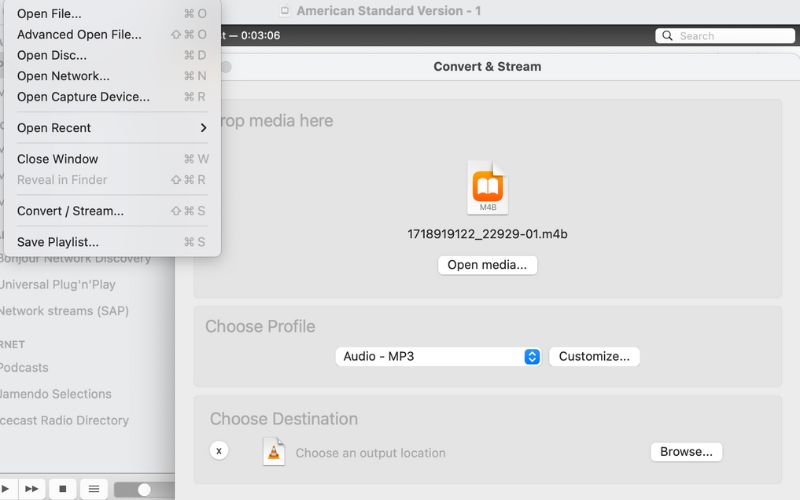Click the VLC cone output file icon
This screenshot has width=800, height=500.
(x=273, y=452)
